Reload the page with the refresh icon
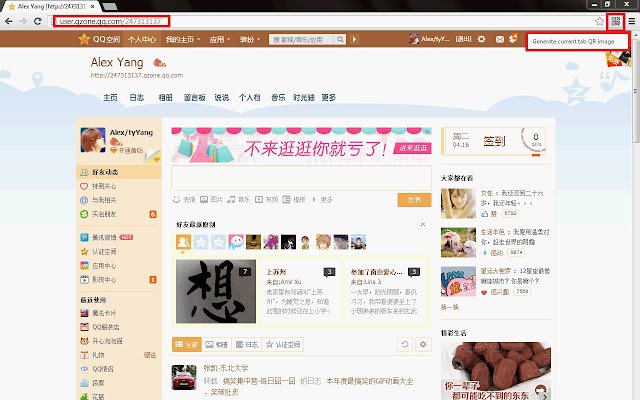 coord(38,21)
